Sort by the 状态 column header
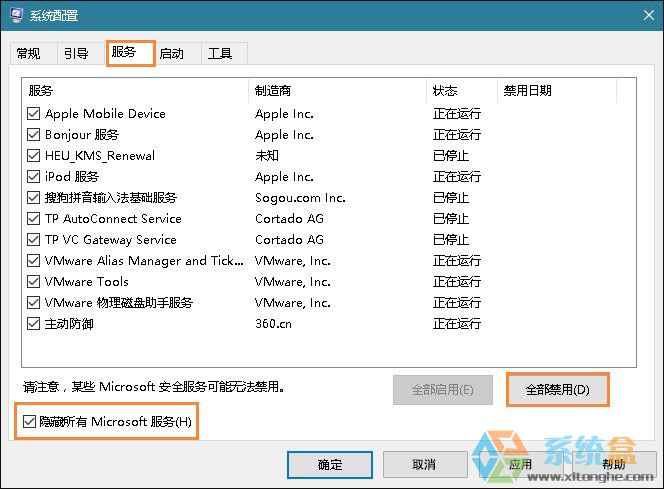The width and height of the screenshot is (664, 489). 462,91
